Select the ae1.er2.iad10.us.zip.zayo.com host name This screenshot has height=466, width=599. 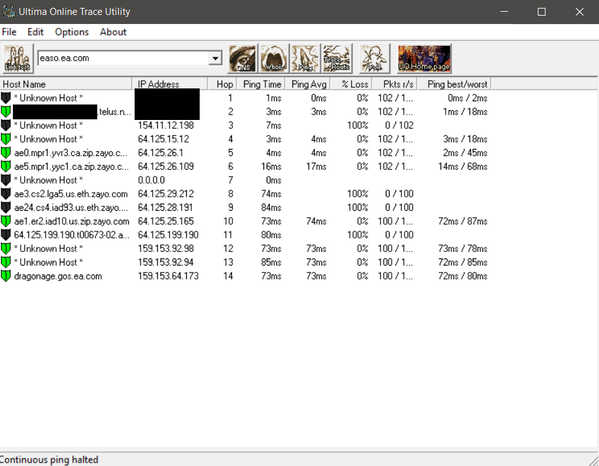(71, 222)
